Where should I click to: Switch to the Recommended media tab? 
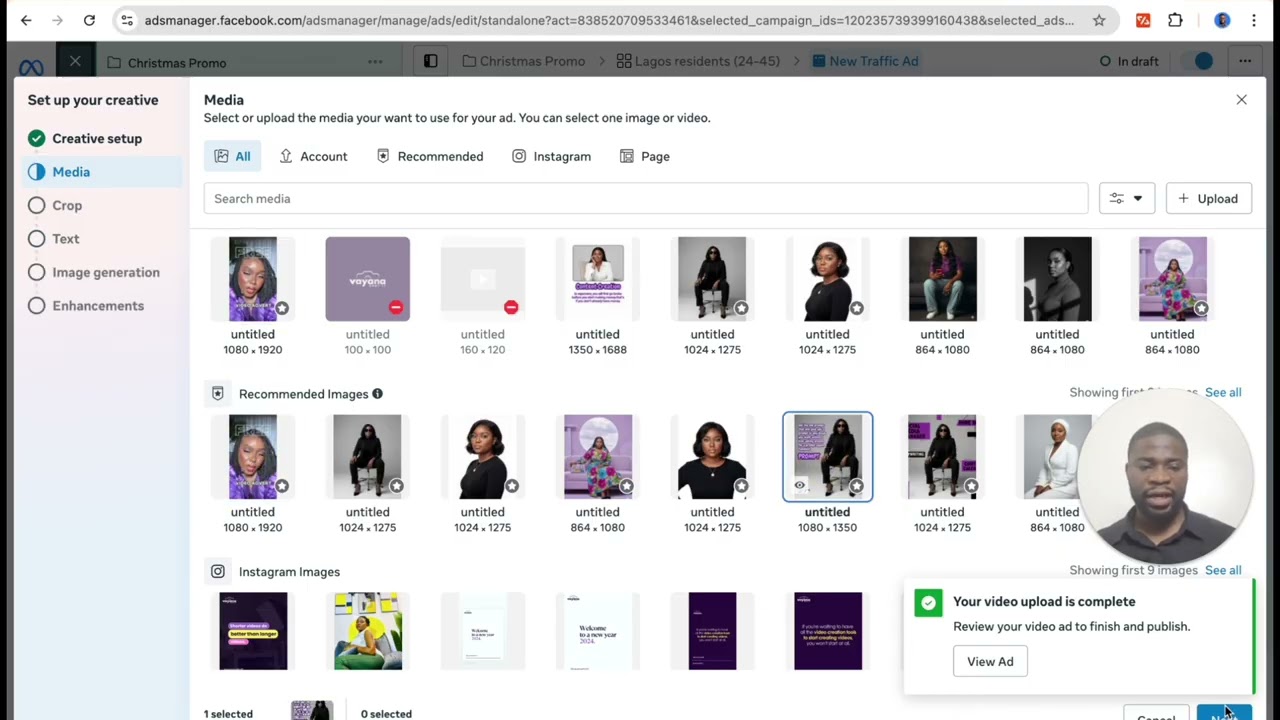(430, 156)
